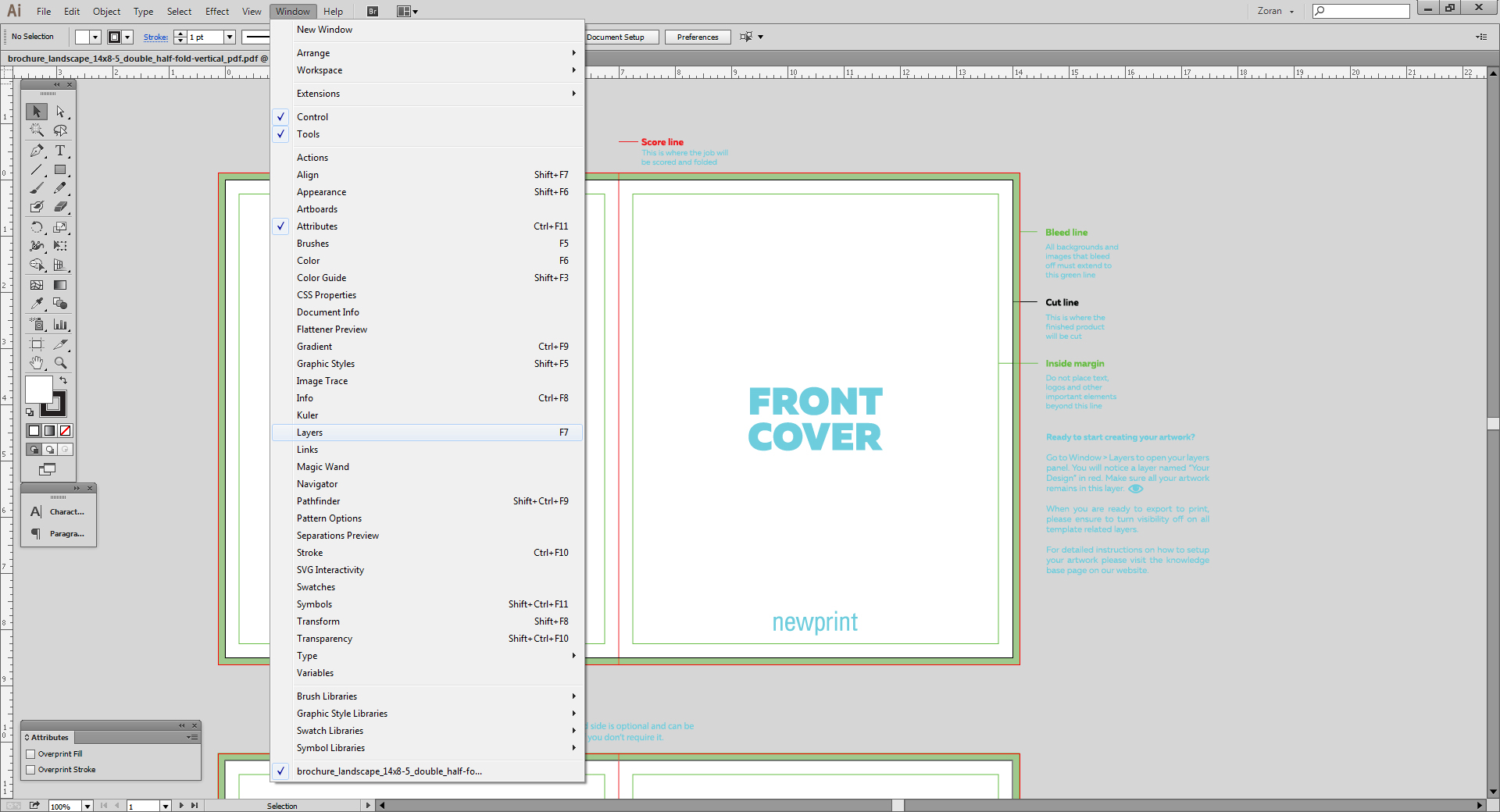Switch fill to None swatch

[65, 430]
